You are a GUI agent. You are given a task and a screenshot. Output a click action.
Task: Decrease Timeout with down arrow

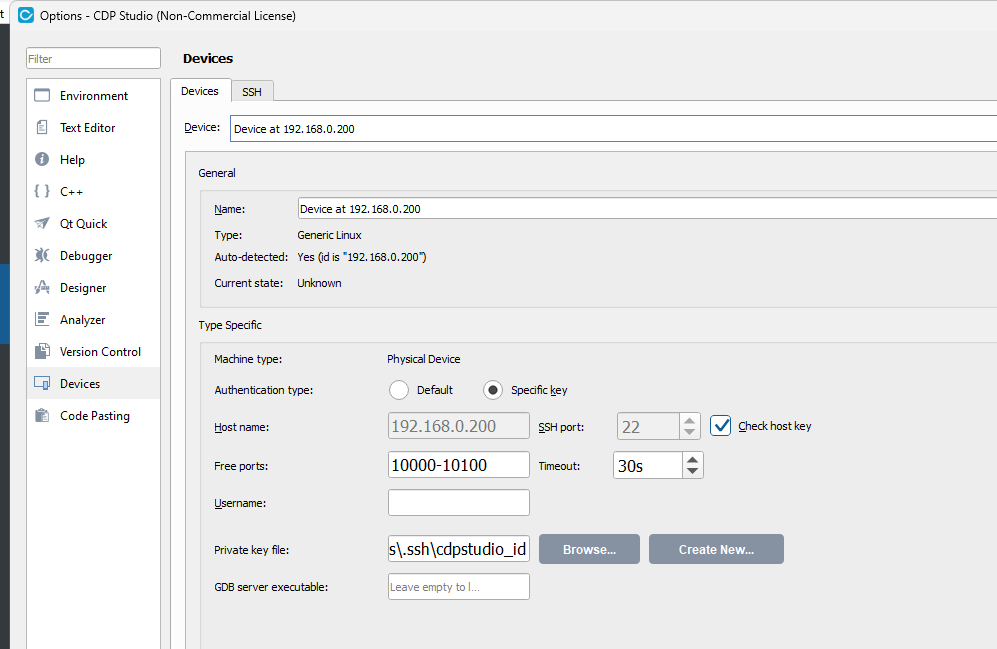point(692,472)
